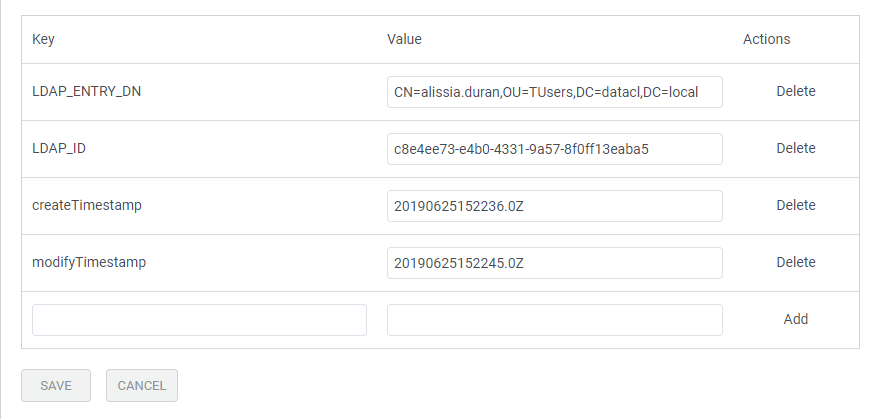Delete the modifyTimestamp attribute
This screenshot has width=880, height=419.
click(796, 262)
